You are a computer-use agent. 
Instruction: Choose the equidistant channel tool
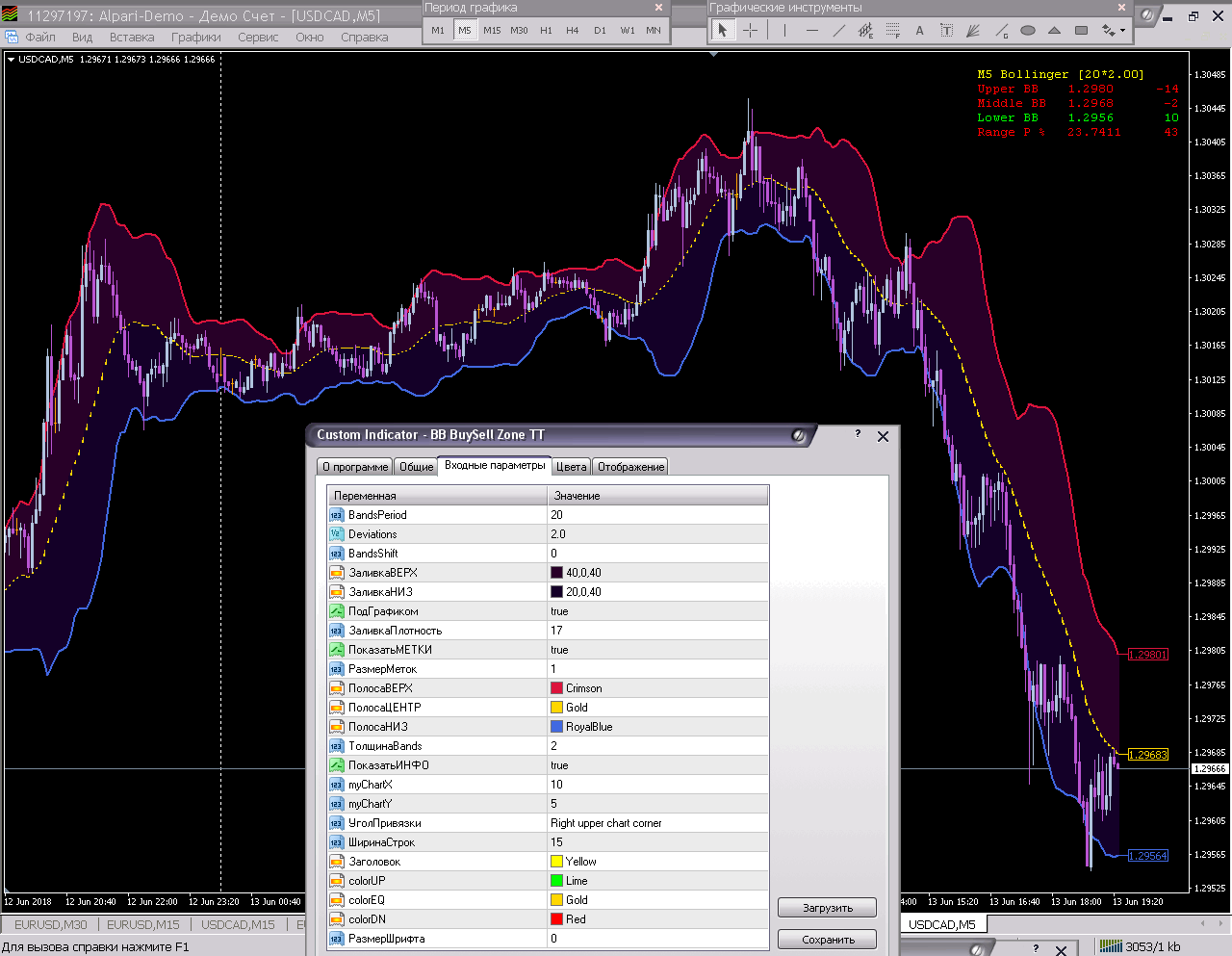(865, 31)
